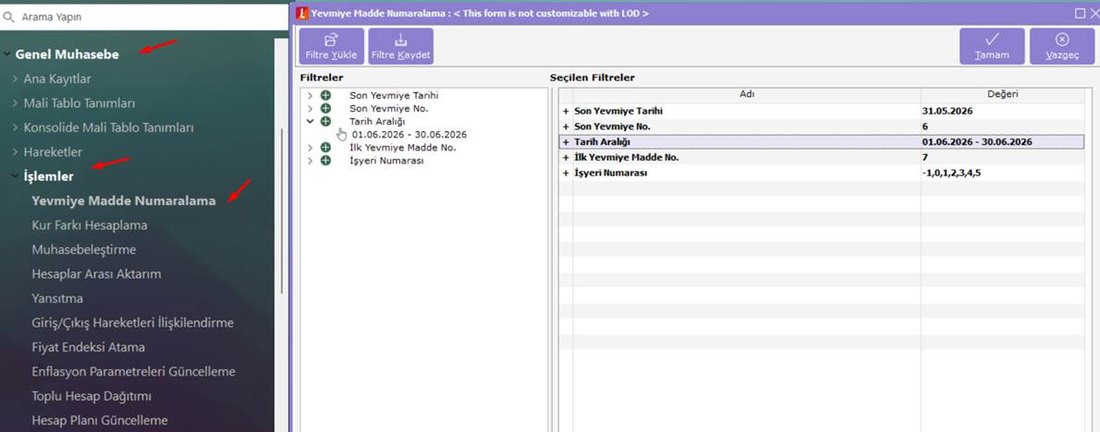Click the Filtre Yükle button
1100x432 pixels.
(331, 46)
